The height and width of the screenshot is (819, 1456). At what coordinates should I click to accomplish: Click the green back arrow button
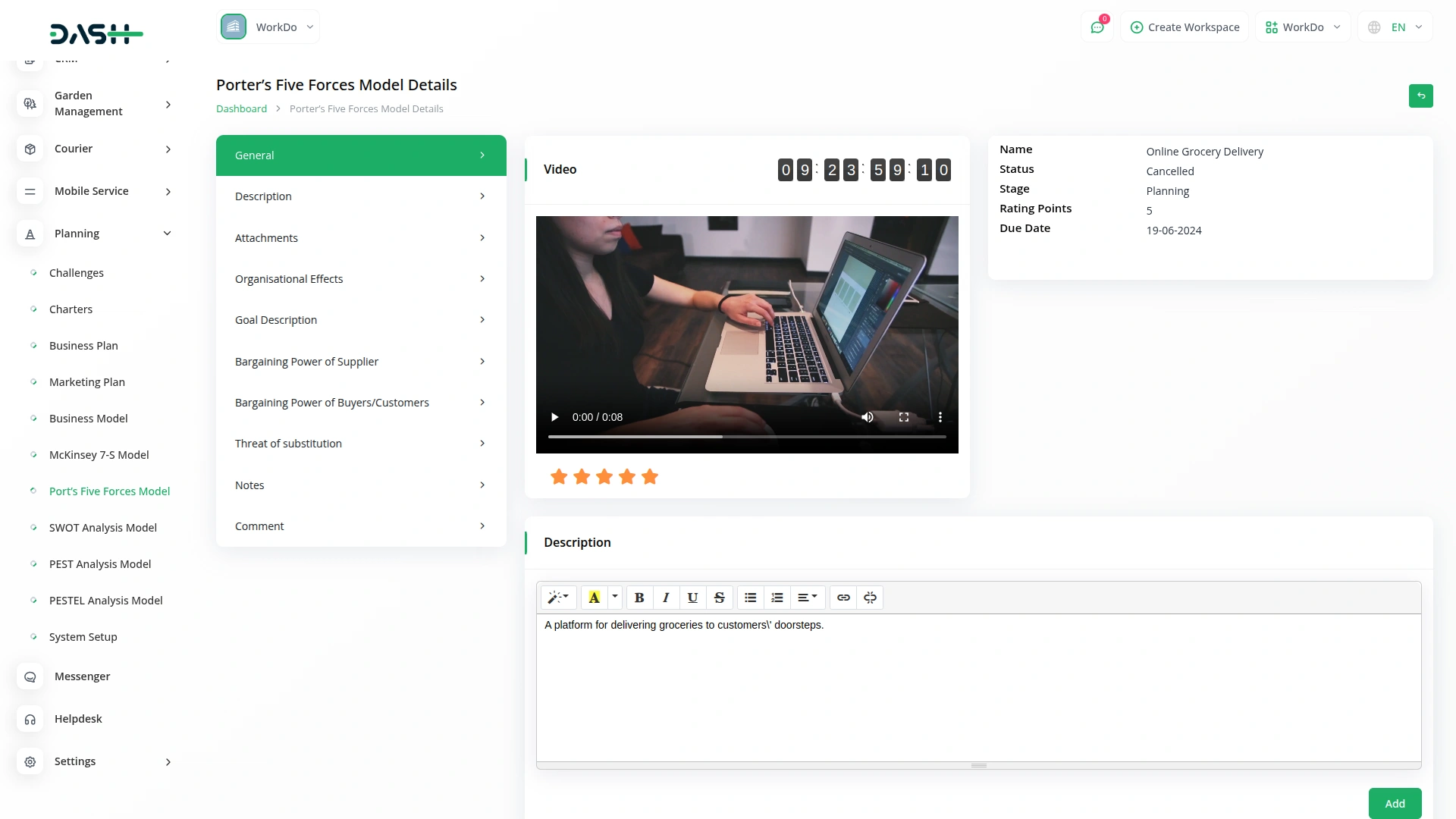(1420, 96)
